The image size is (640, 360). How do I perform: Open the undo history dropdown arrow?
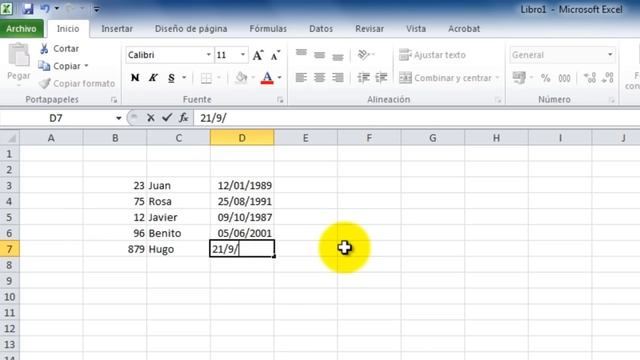pyautogui.click(x=57, y=8)
